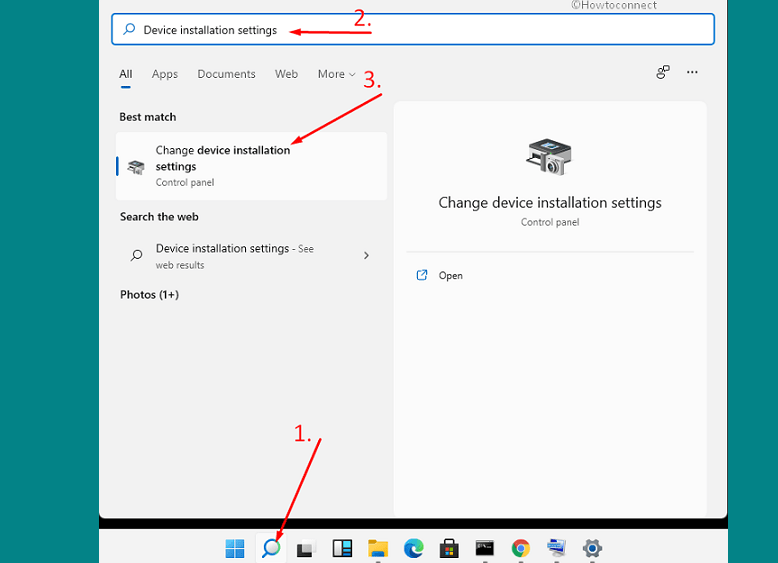Image resolution: width=778 pixels, height=563 pixels.
Task: Open Microsoft Store from the taskbar
Action: tap(449, 549)
